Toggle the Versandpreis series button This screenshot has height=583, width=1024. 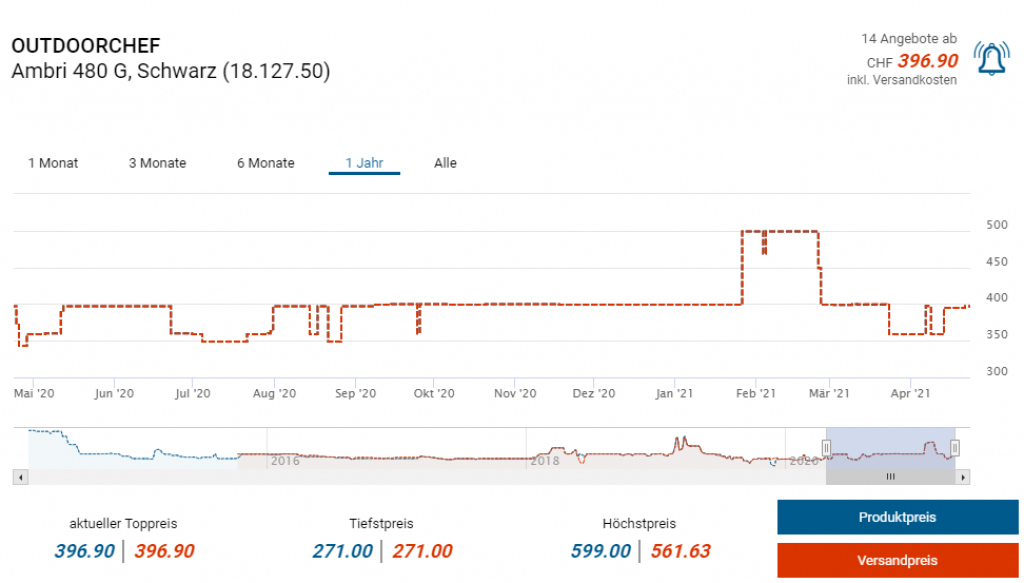[897, 560]
